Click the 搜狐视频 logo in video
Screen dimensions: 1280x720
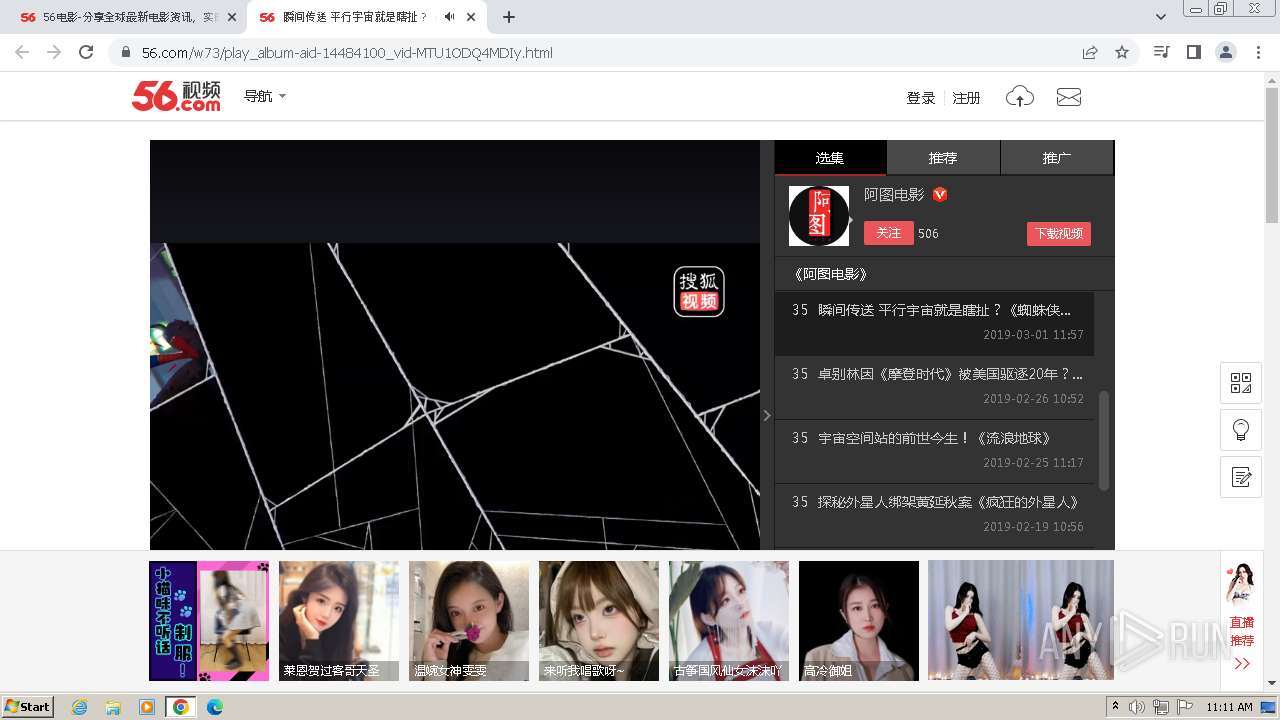[699, 291]
